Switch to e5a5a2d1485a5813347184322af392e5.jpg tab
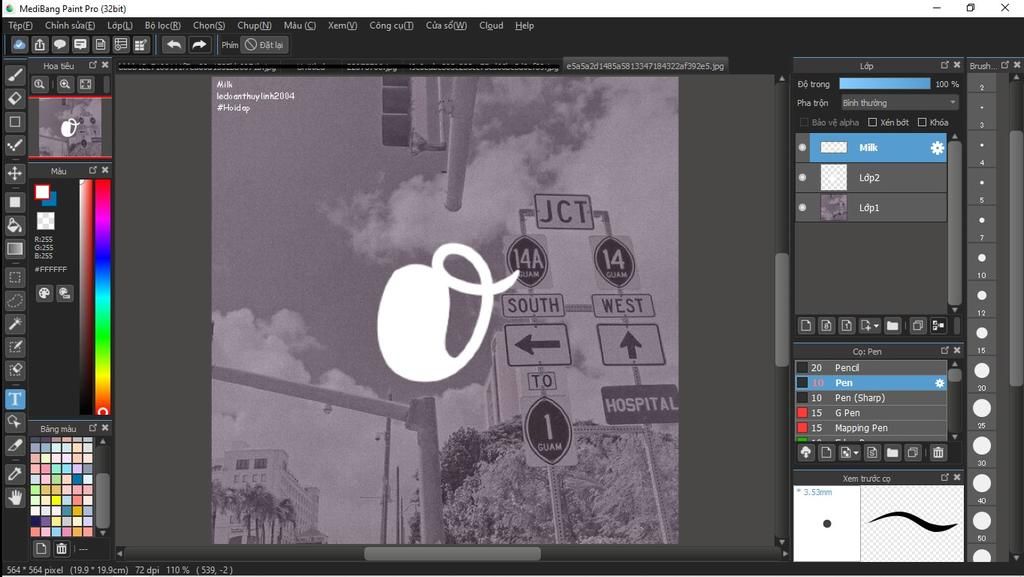 coord(645,66)
